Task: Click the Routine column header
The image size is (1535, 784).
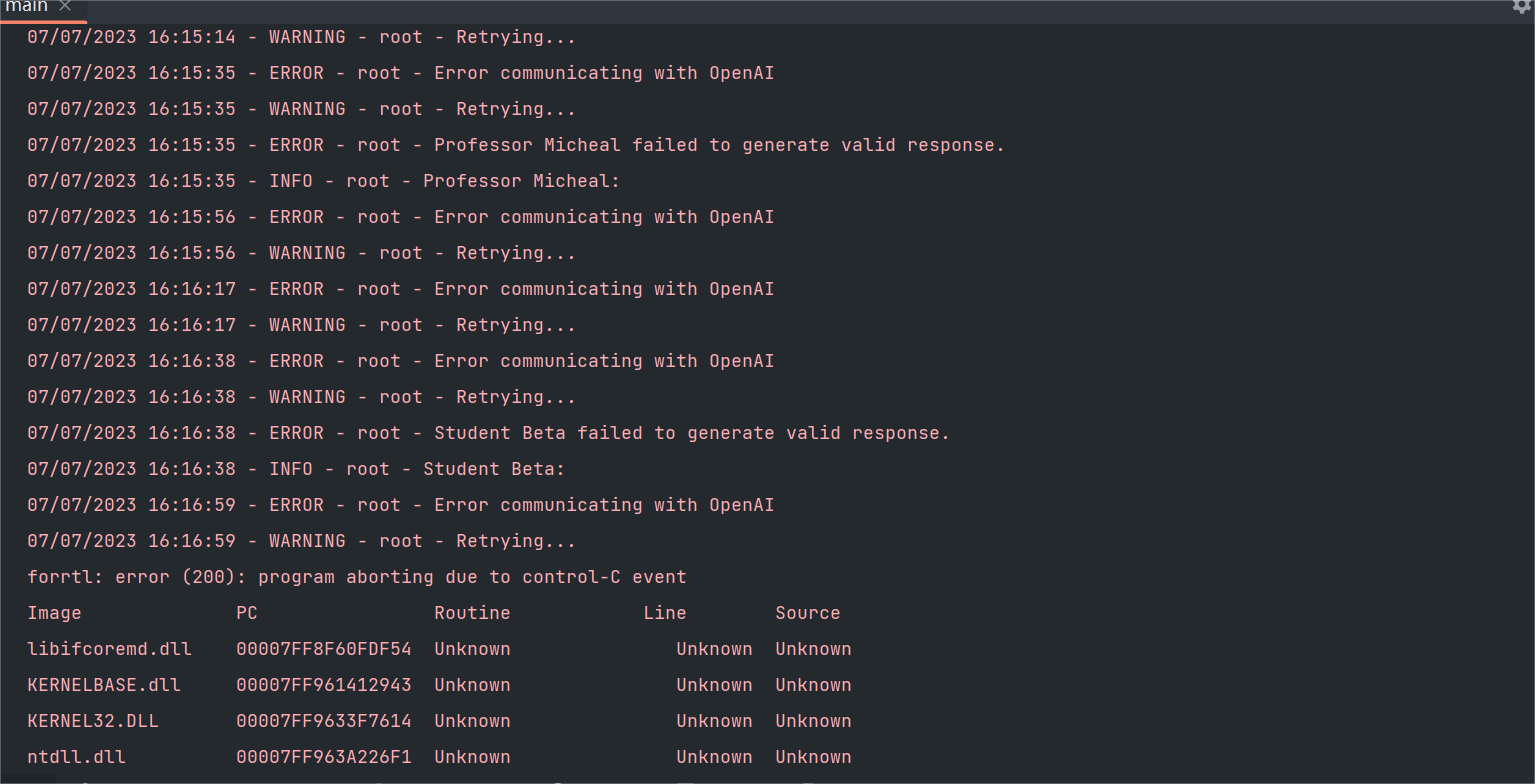Action: (472, 612)
